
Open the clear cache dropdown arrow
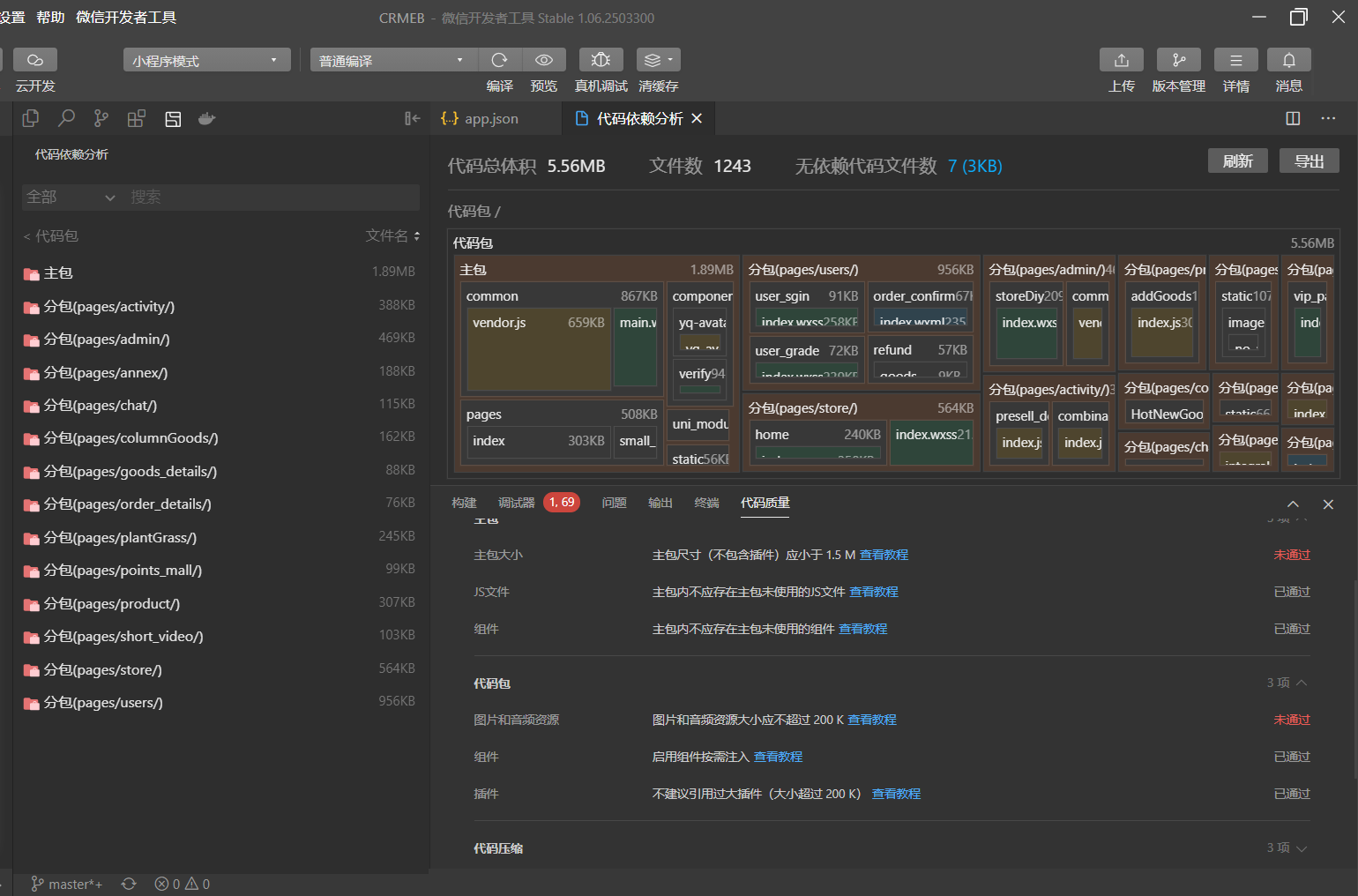(x=671, y=59)
